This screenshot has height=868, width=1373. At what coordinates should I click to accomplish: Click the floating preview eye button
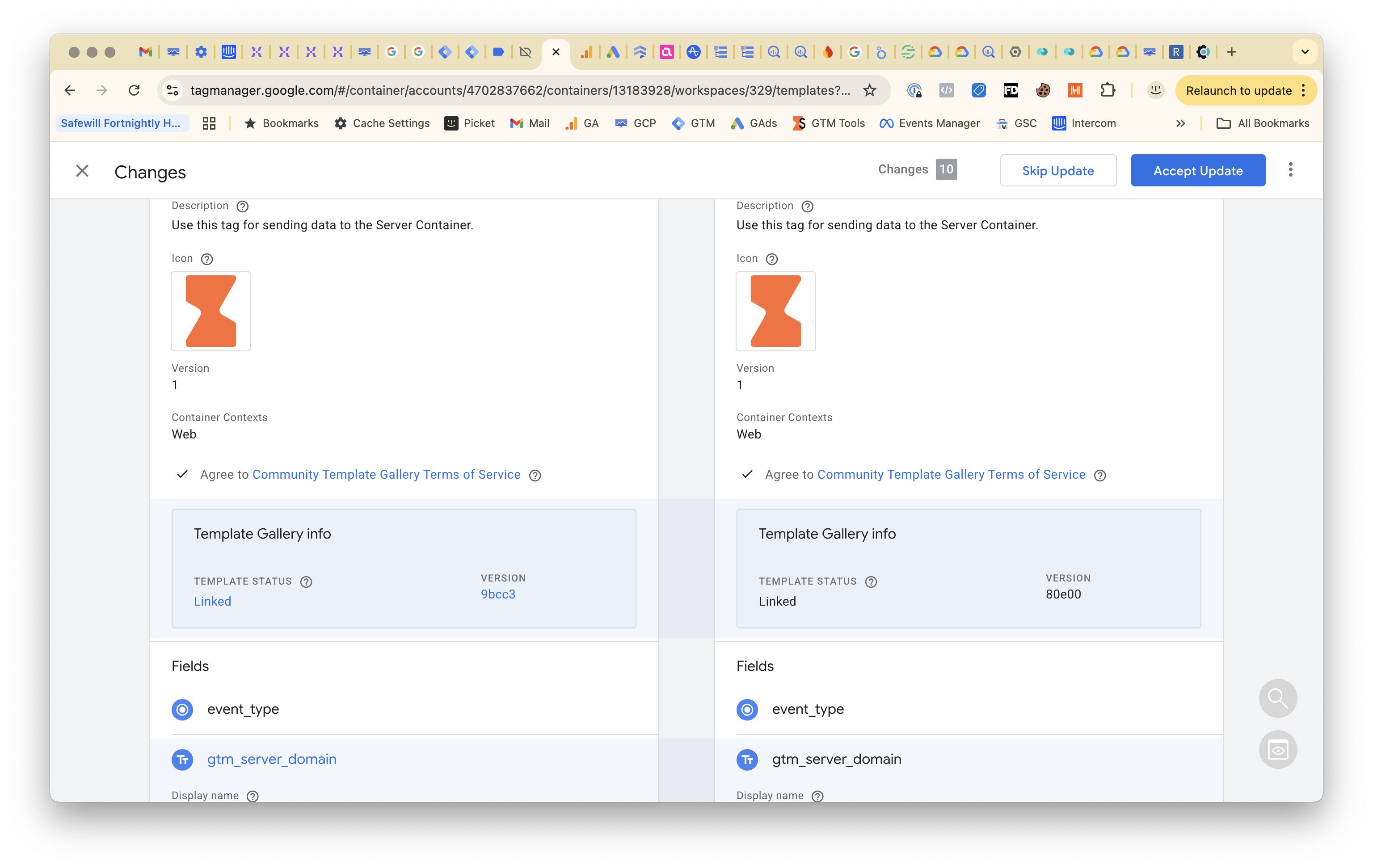pos(1278,750)
